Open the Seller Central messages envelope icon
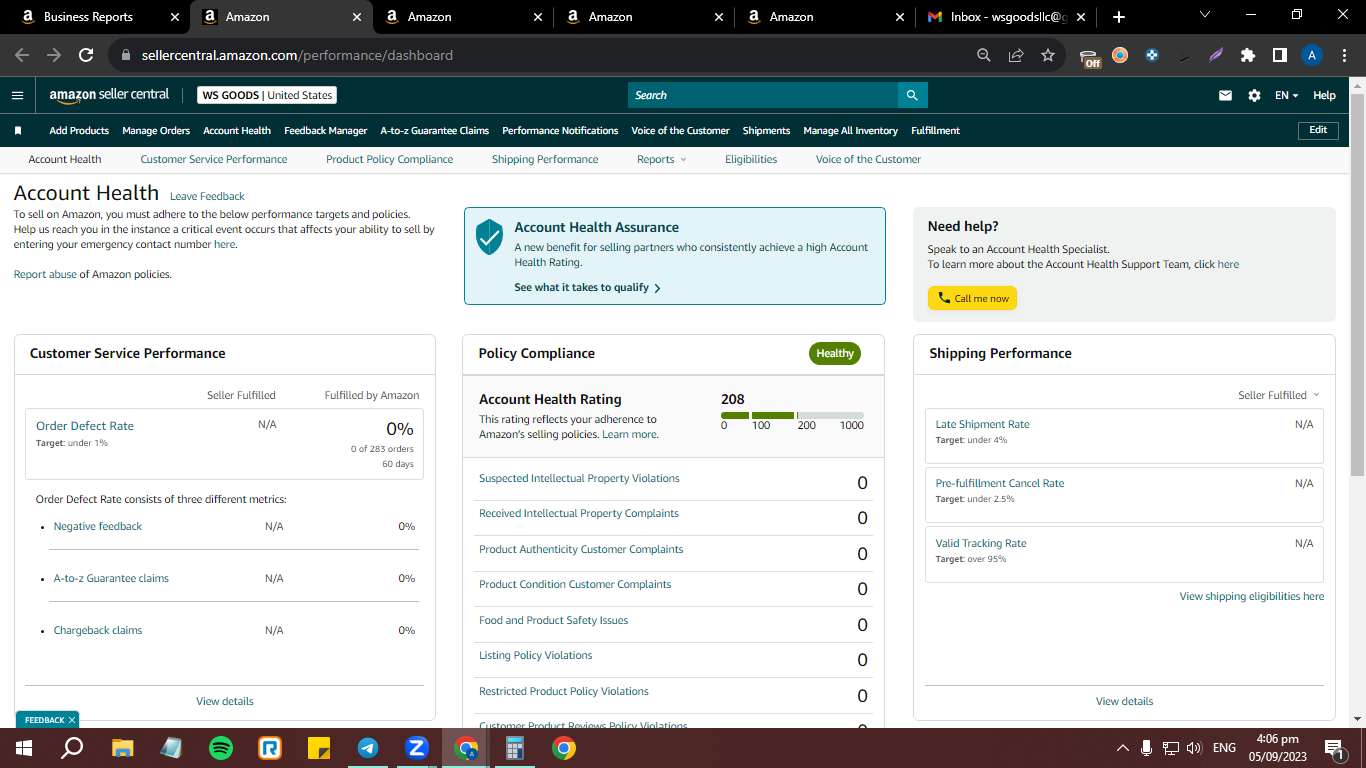 coord(1225,95)
